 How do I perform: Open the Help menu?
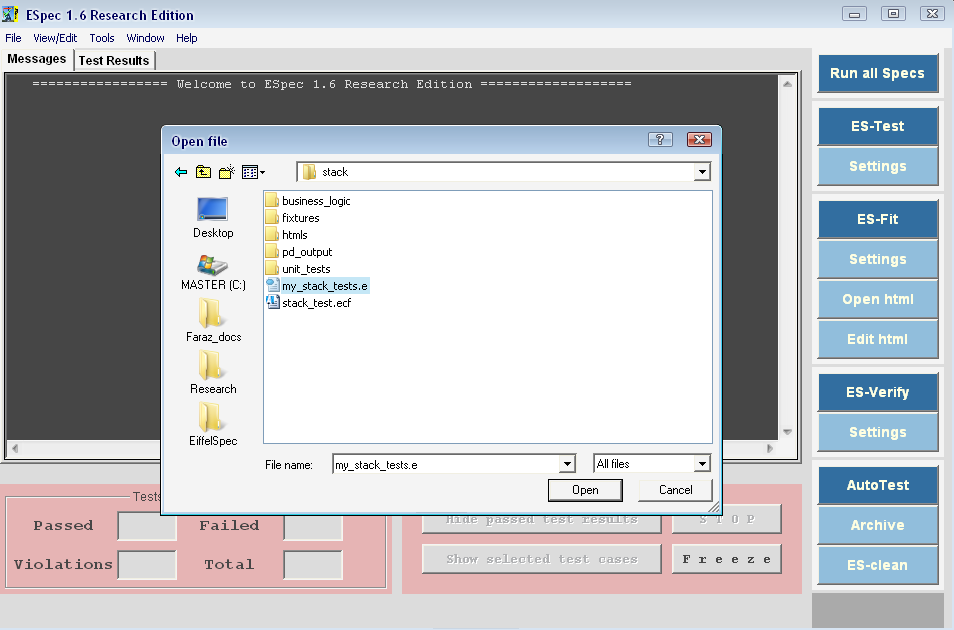click(187, 38)
